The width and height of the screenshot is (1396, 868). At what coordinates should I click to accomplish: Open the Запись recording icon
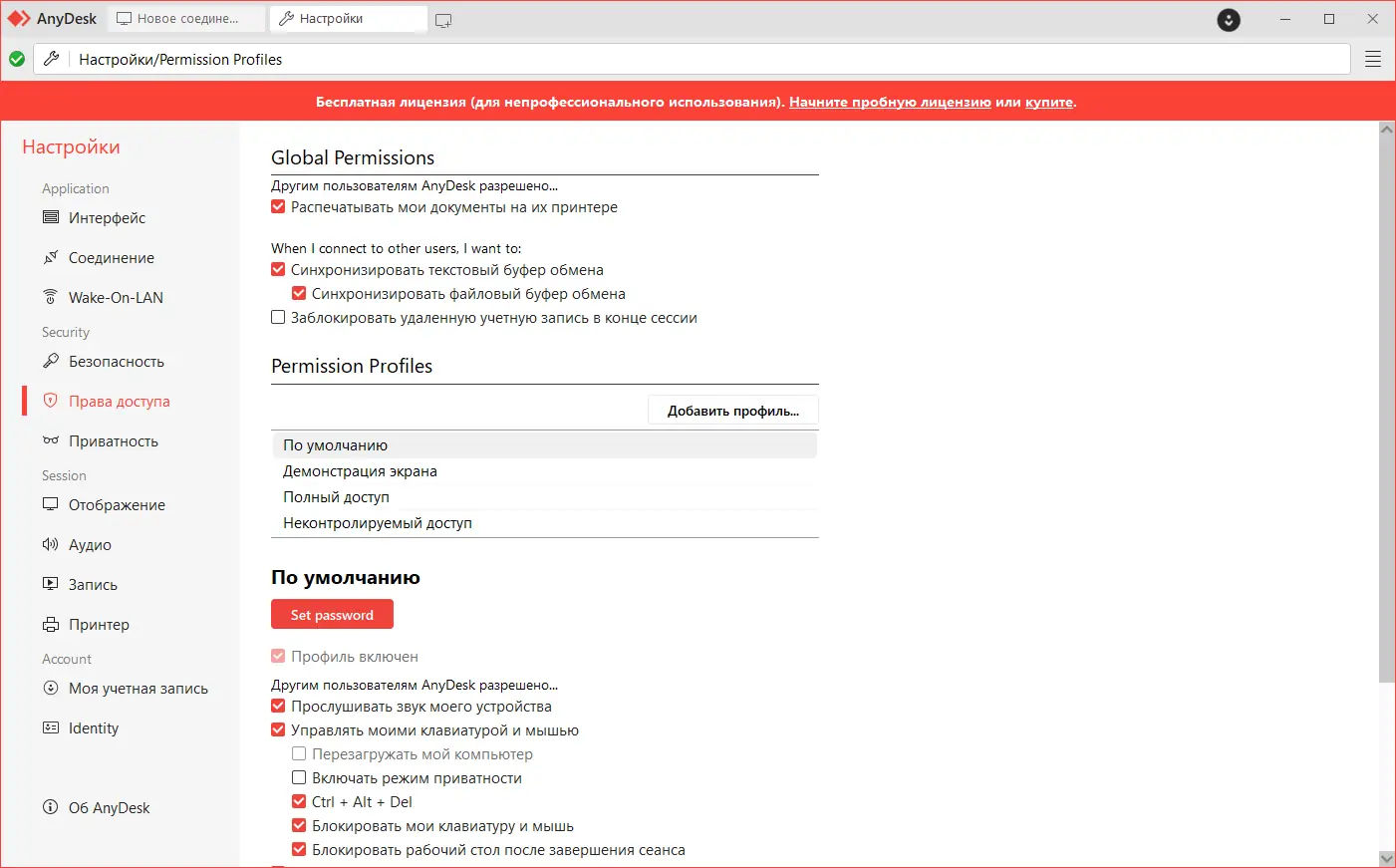(51, 584)
